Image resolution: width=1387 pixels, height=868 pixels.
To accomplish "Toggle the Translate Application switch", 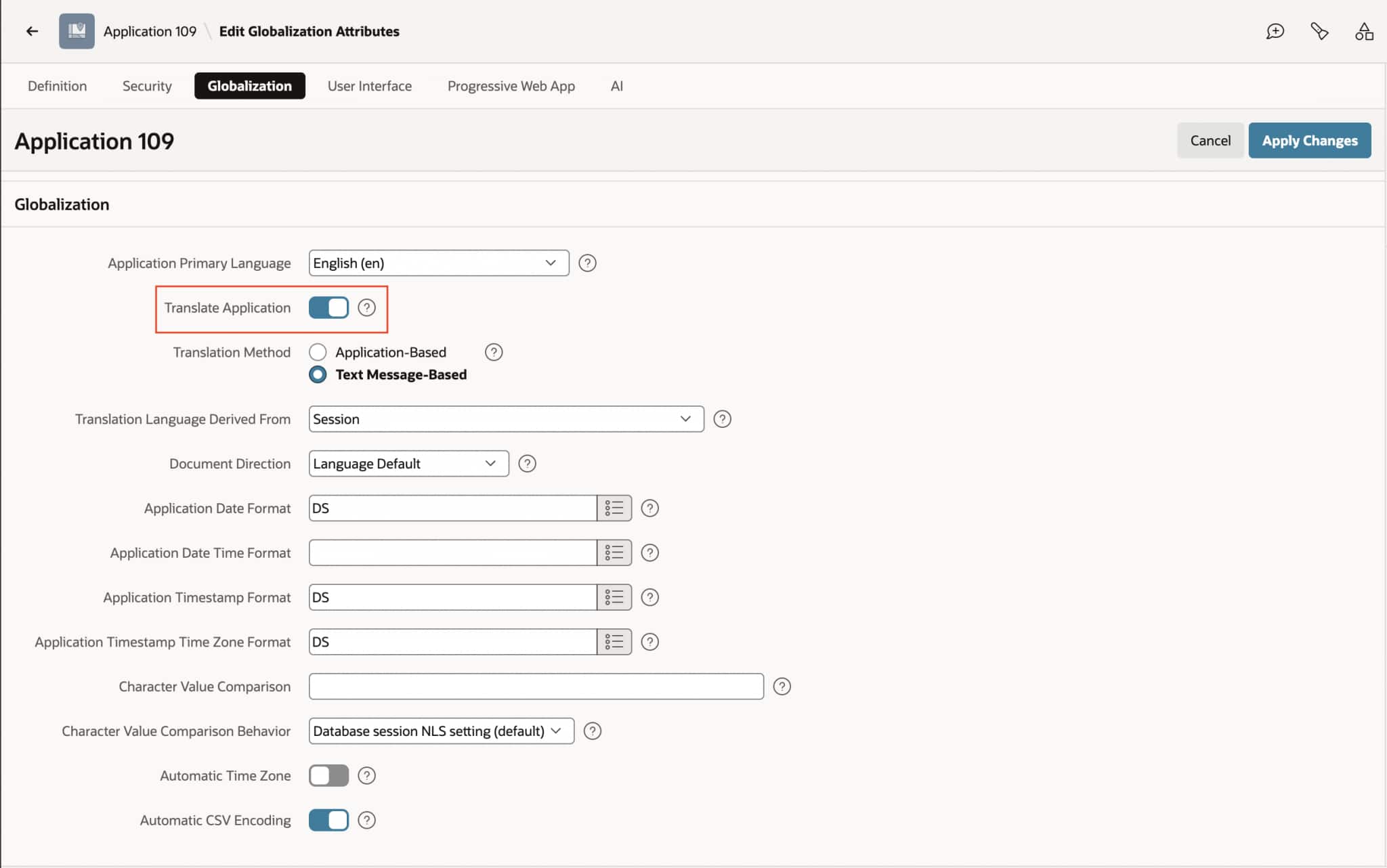I will (328, 307).
